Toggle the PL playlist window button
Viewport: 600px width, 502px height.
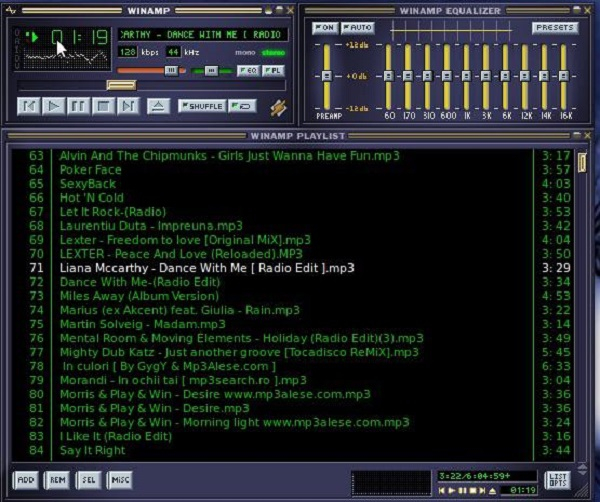273,70
